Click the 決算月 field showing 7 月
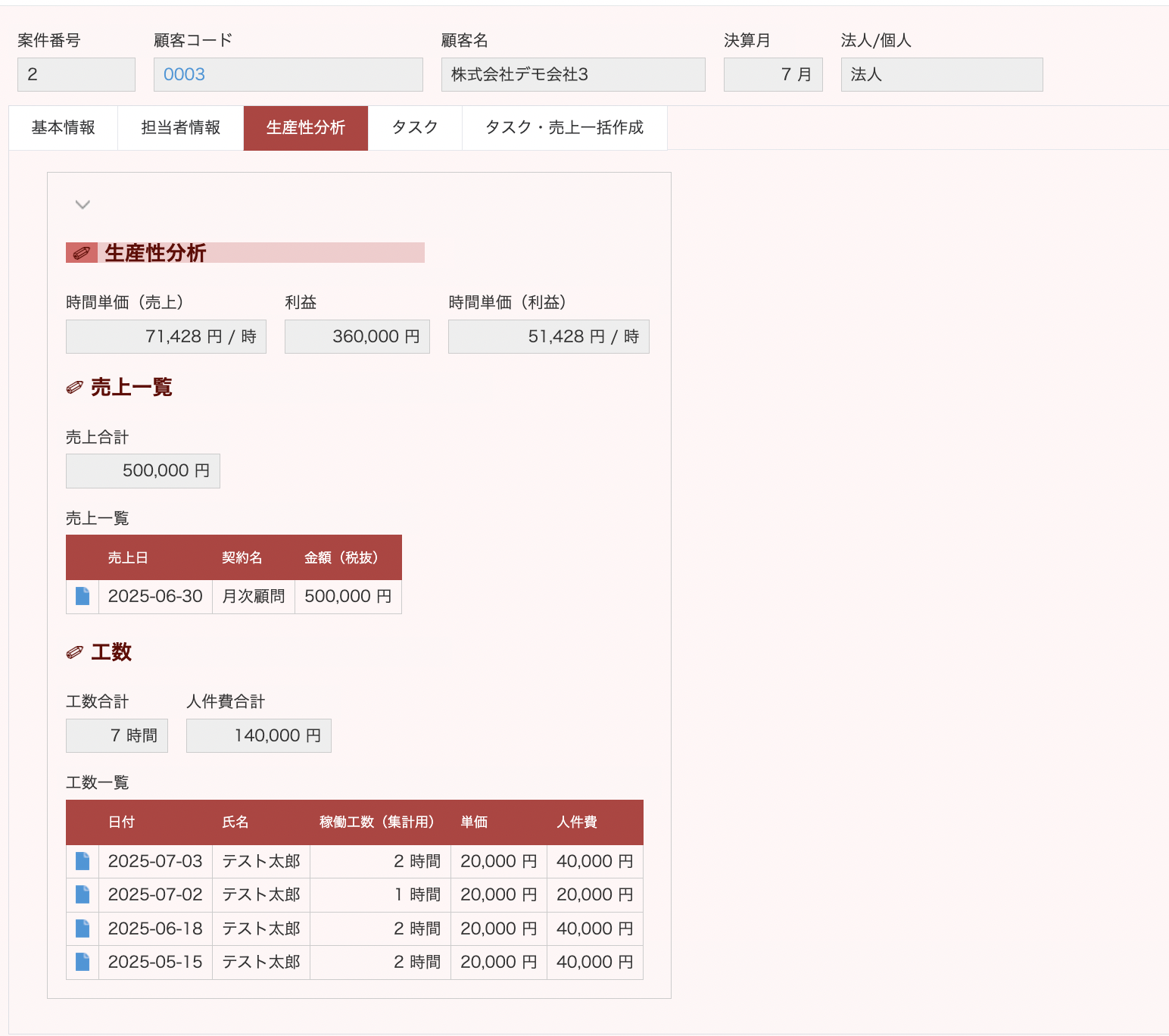 tap(773, 74)
